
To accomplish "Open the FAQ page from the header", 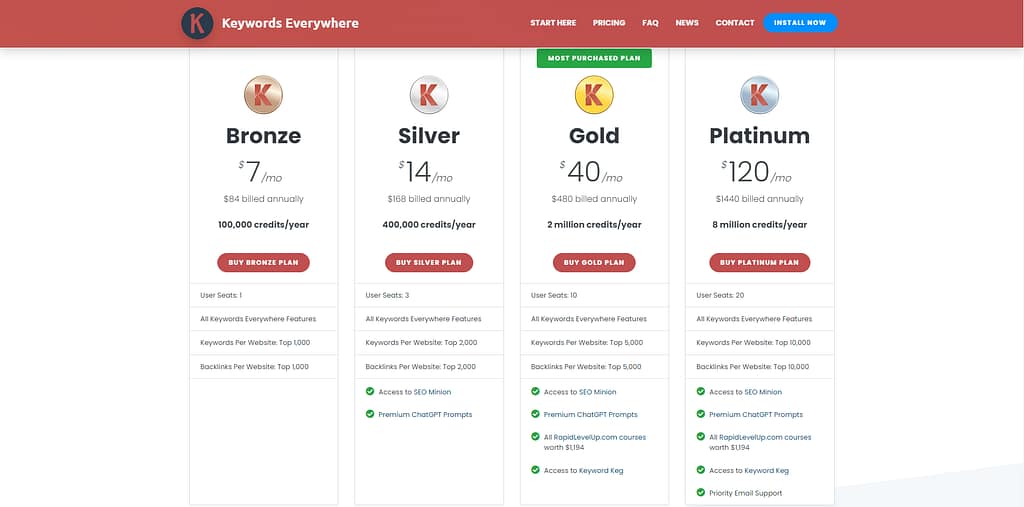I will click(650, 23).
